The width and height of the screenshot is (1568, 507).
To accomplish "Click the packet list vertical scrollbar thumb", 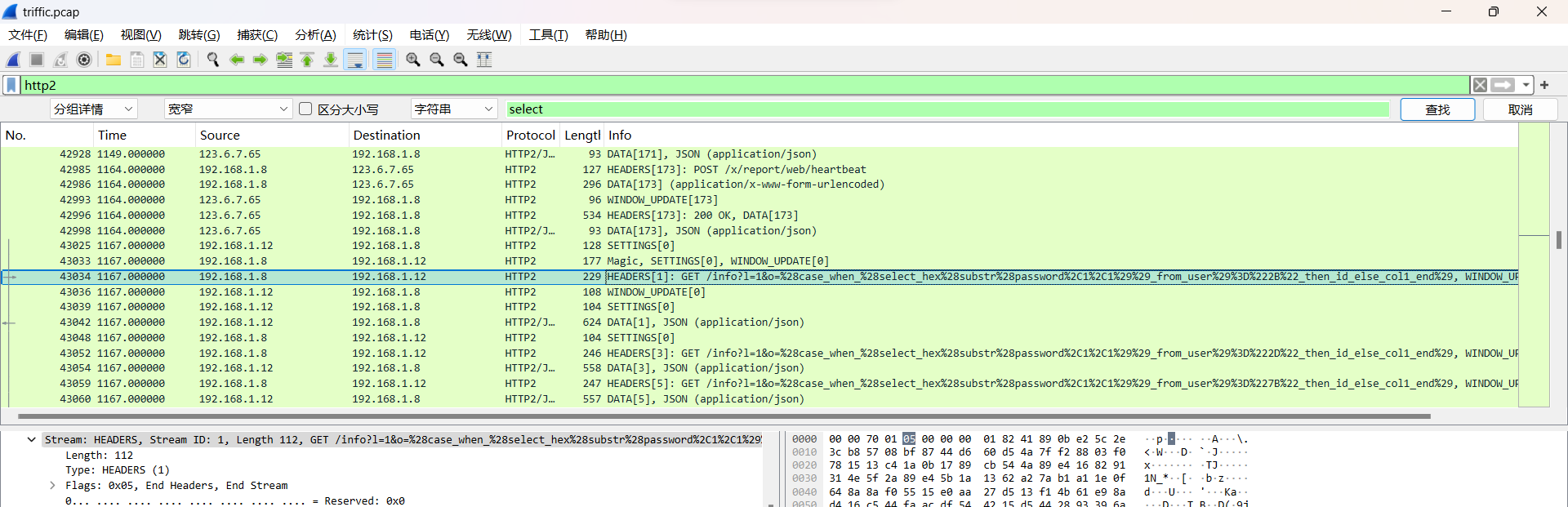I will [x=1558, y=240].
